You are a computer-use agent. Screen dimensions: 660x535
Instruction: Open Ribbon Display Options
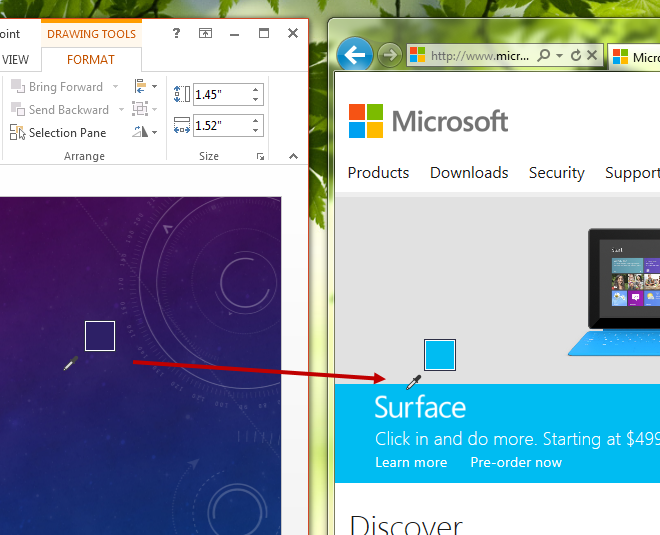(x=205, y=33)
